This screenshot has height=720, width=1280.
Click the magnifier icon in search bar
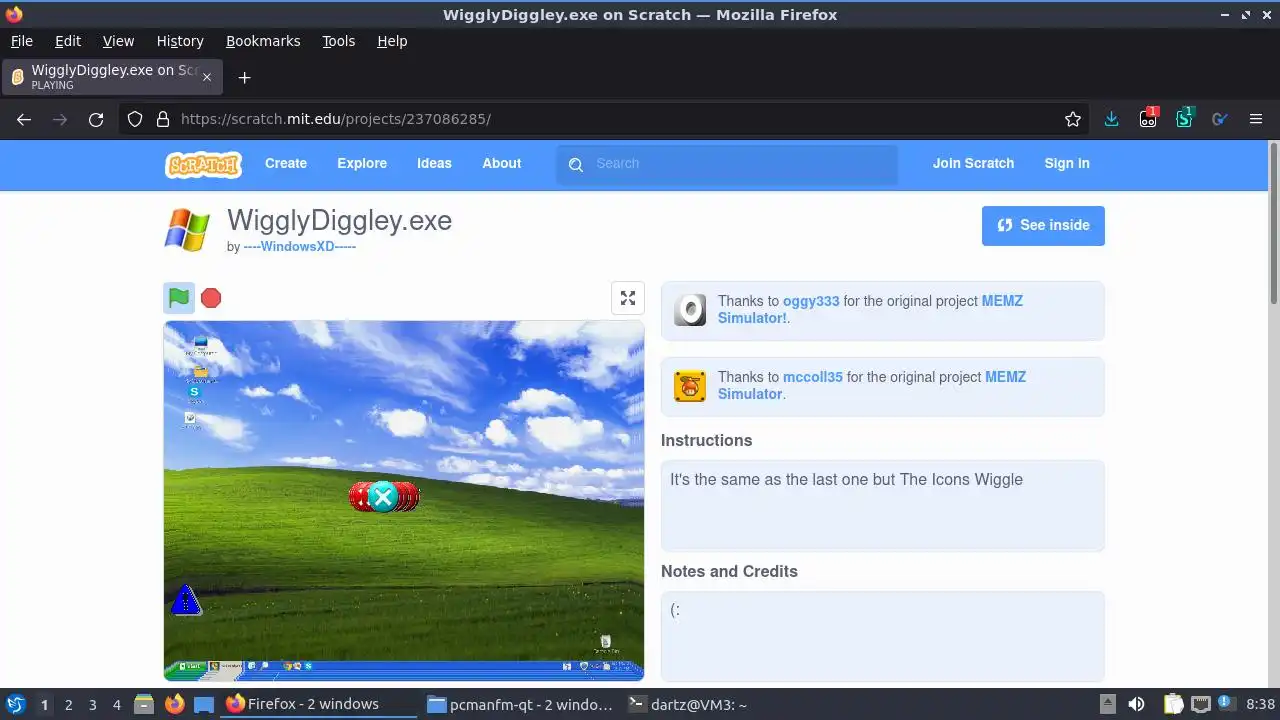coord(576,165)
